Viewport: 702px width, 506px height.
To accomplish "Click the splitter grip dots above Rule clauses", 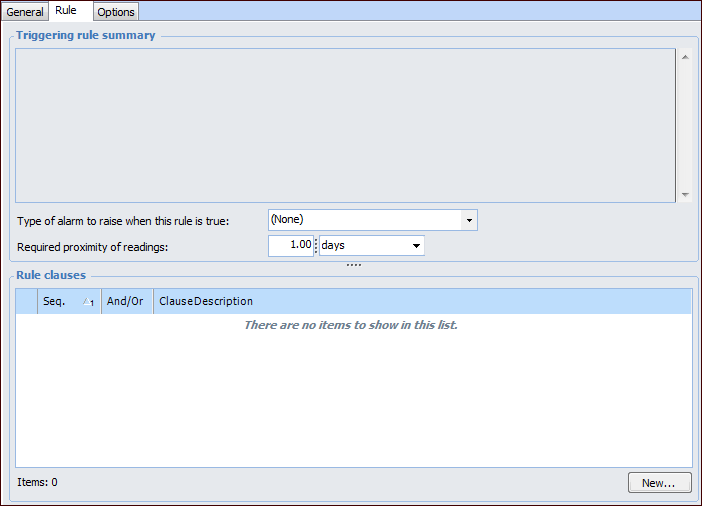I will [x=354, y=265].
